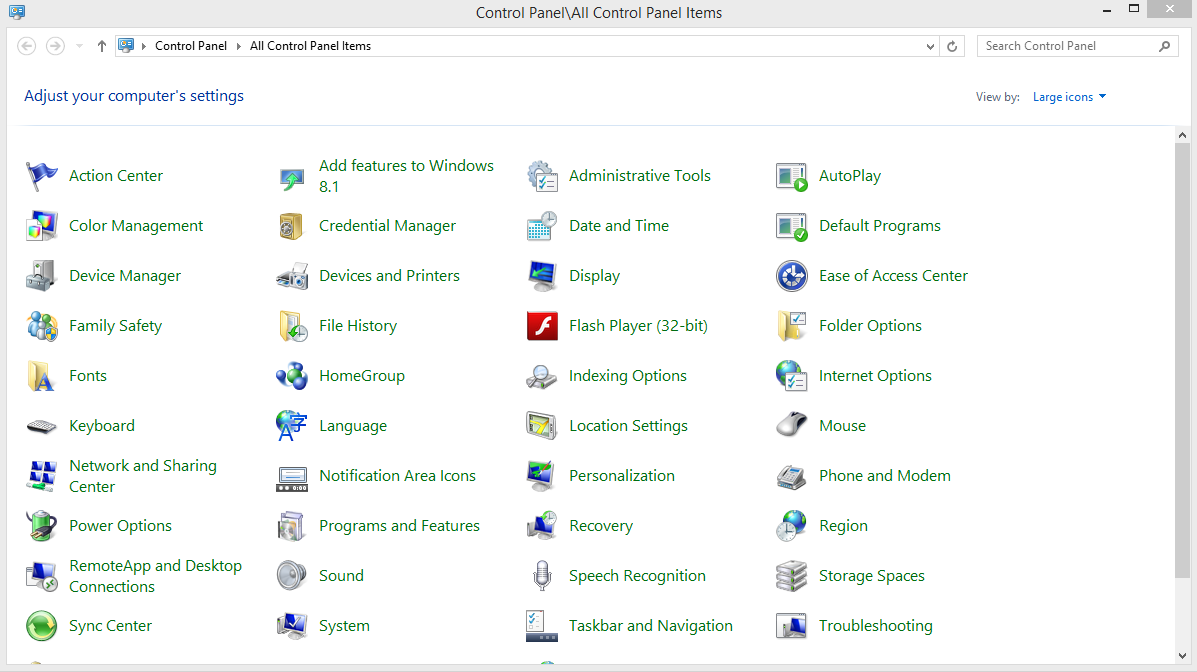Open the Sync Center green icon
The height and width of the screenshot is (672, 1197).
point(42,626)
